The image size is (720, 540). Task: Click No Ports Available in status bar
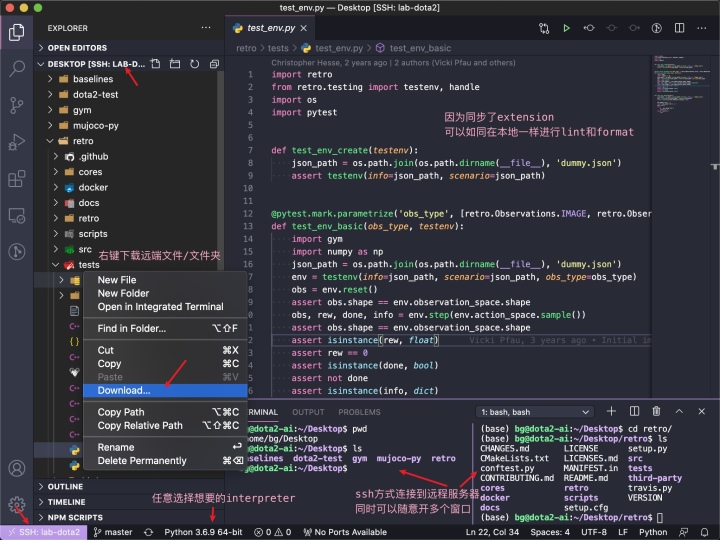click(x=345, y=532)
